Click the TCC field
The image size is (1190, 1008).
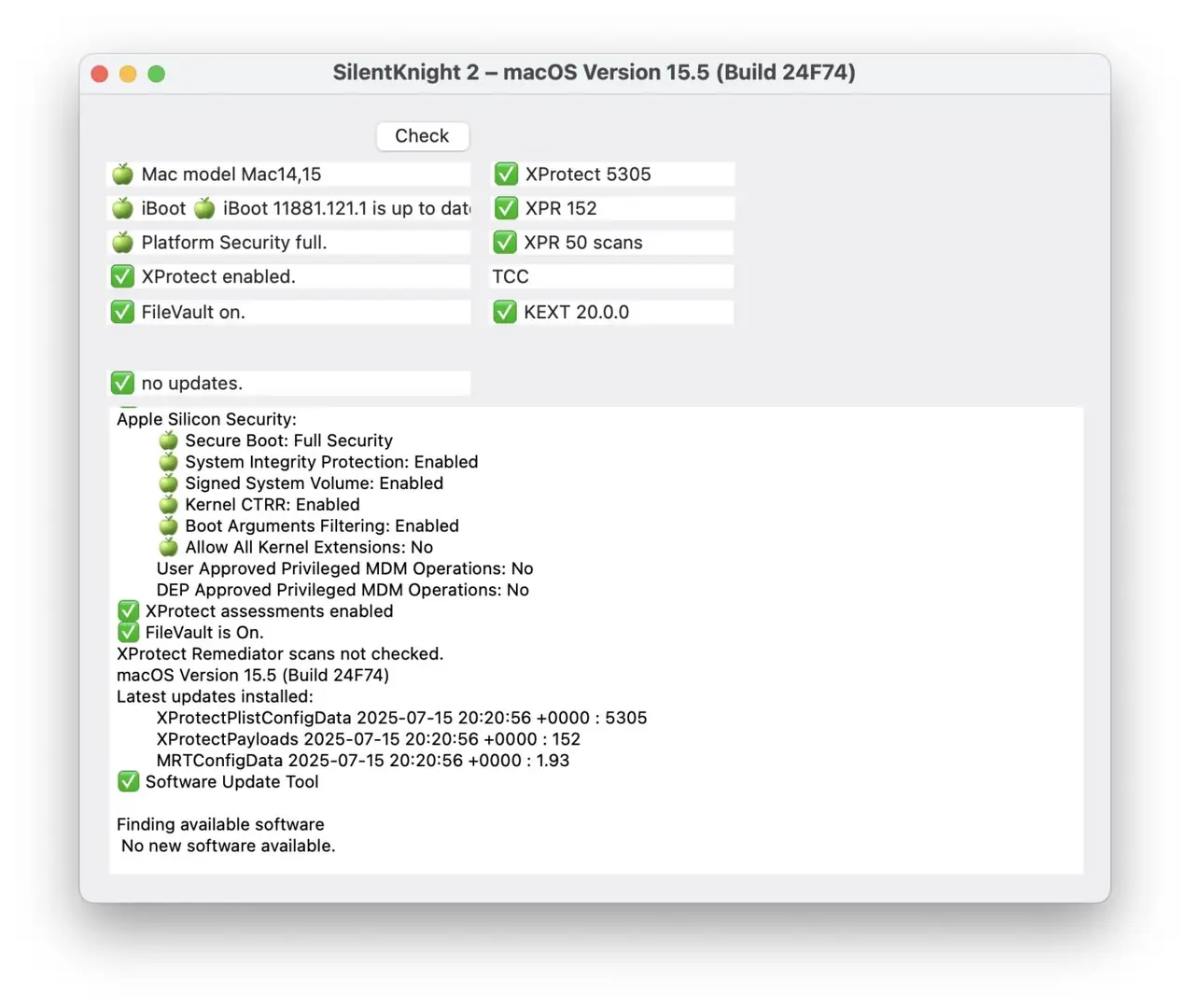pos(612,277)
